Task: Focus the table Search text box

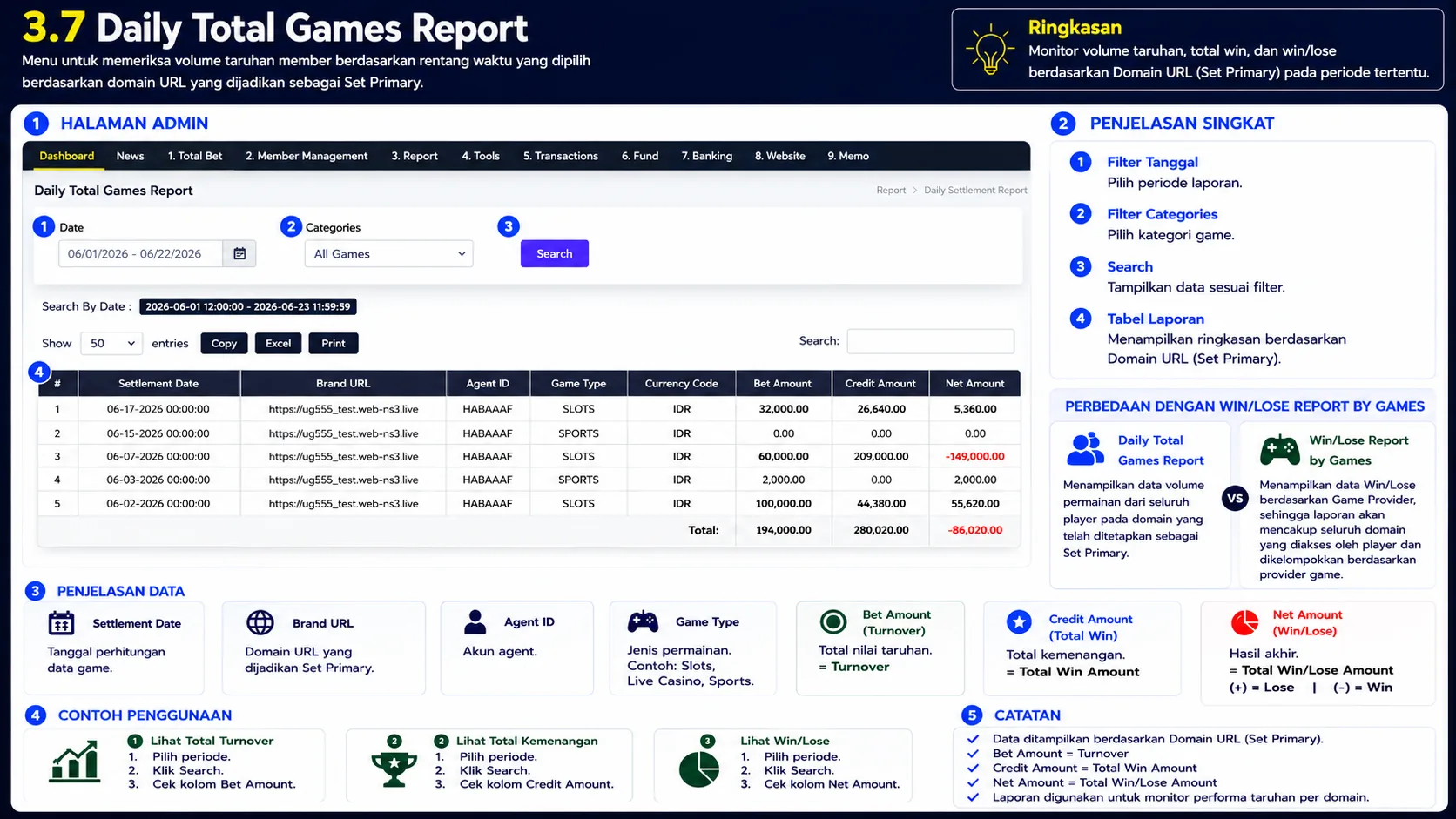Action: [x=931, y=341]
